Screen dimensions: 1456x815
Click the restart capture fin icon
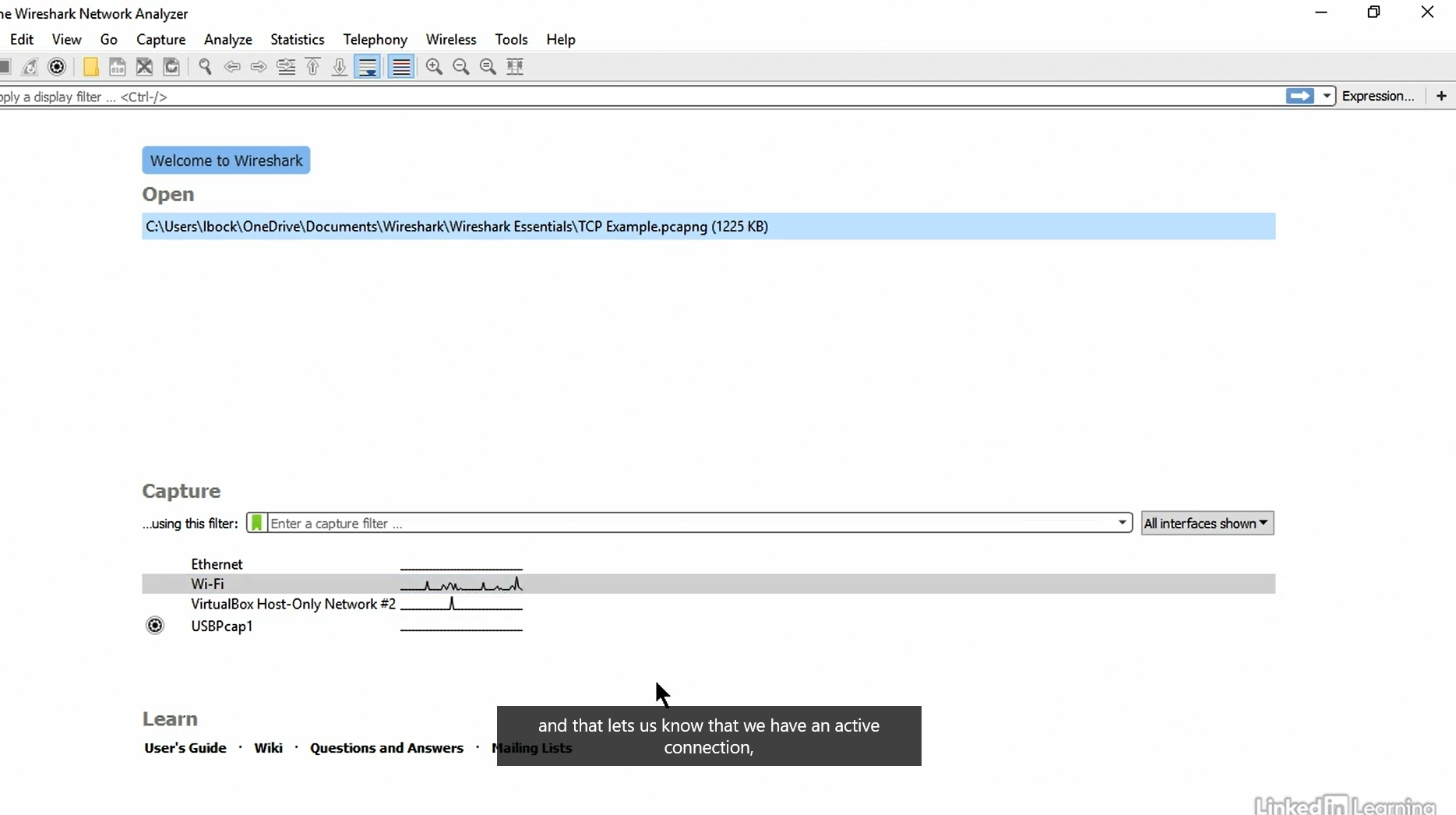30,67
